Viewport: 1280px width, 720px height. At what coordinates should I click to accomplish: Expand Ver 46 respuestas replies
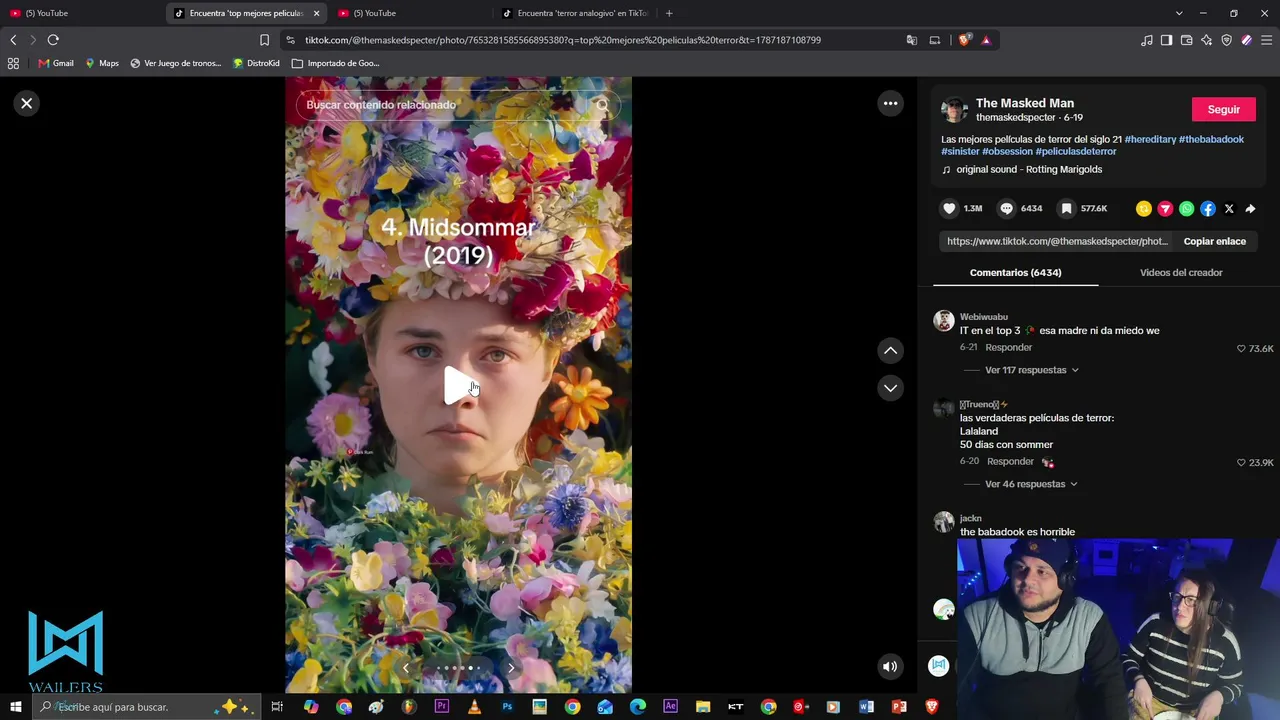click(x=1031, y=484)
